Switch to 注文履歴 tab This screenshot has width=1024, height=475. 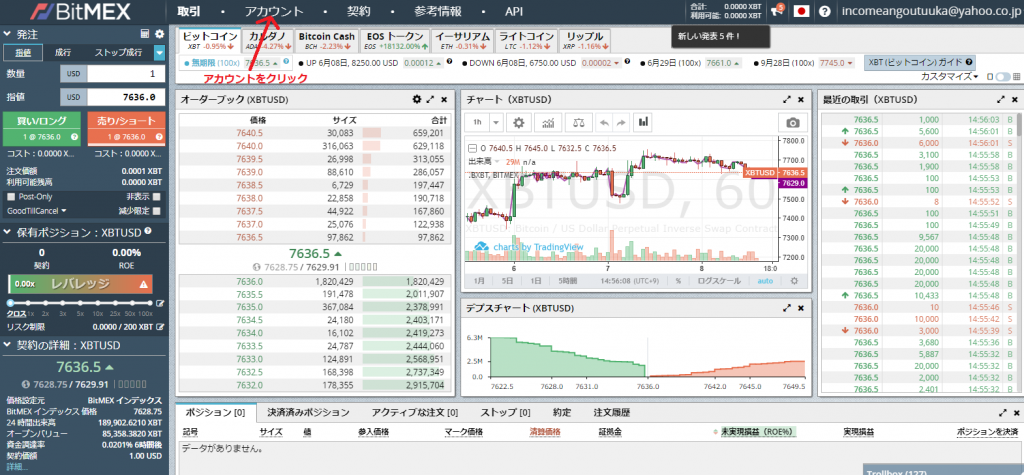(611, 412)
